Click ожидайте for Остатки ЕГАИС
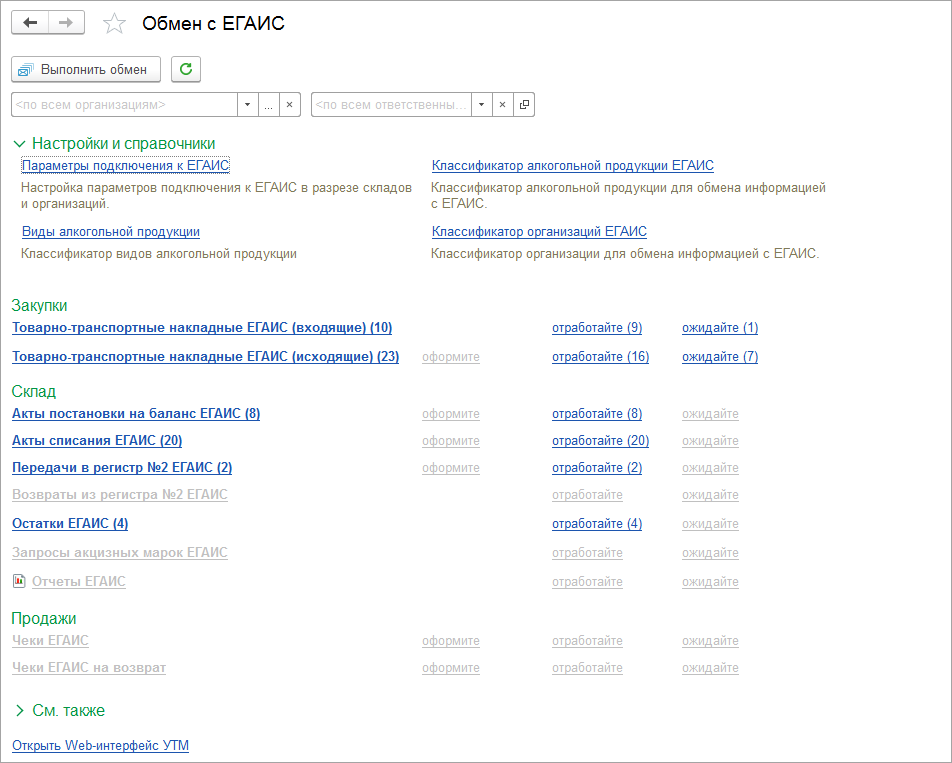This screenshot has height=763, width=952. (x=710, y=524)
